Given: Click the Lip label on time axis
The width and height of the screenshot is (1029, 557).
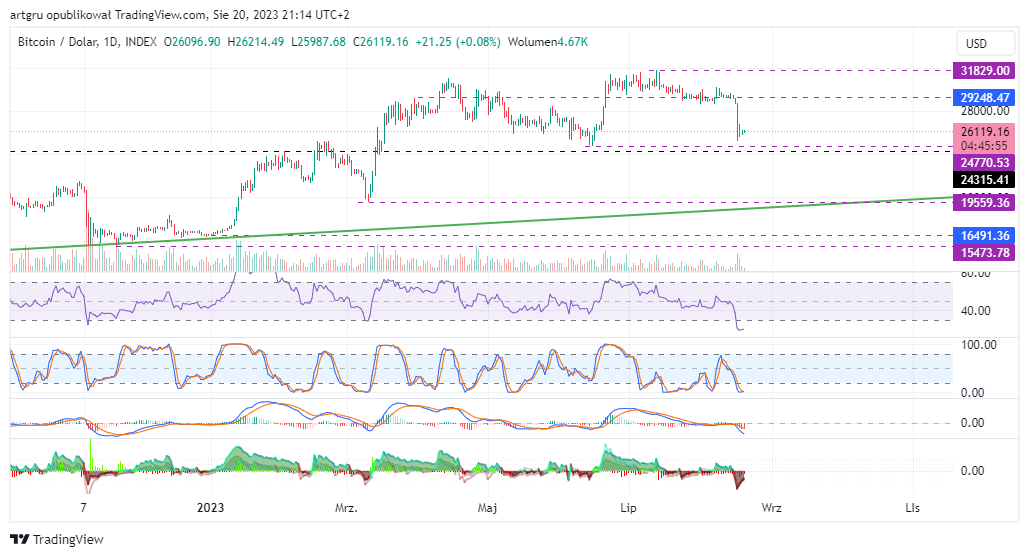Looking at the screenshot, I should point(628,508).
